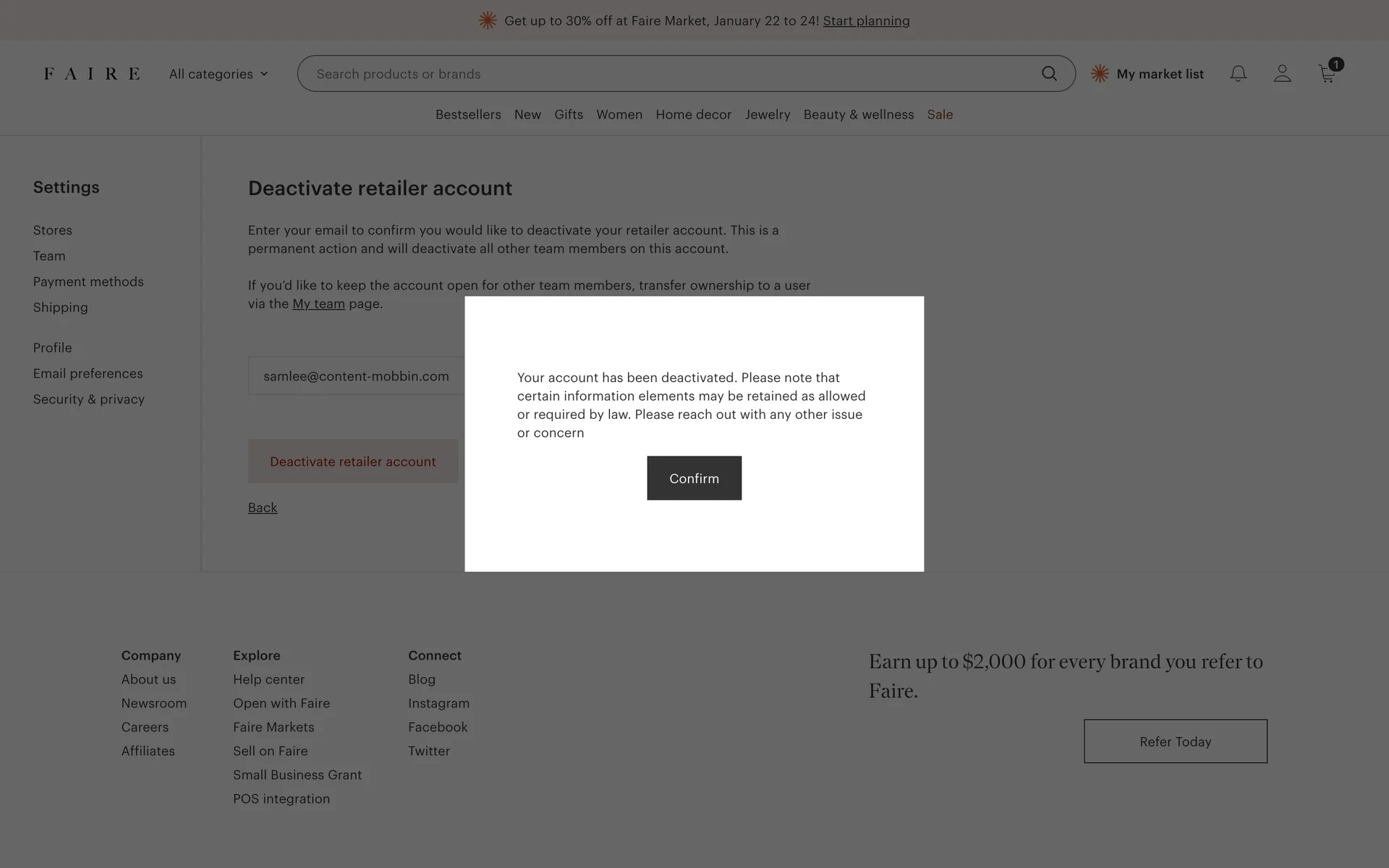1389x868 pixels.
Task: Click the Back link
Action: 263,508
